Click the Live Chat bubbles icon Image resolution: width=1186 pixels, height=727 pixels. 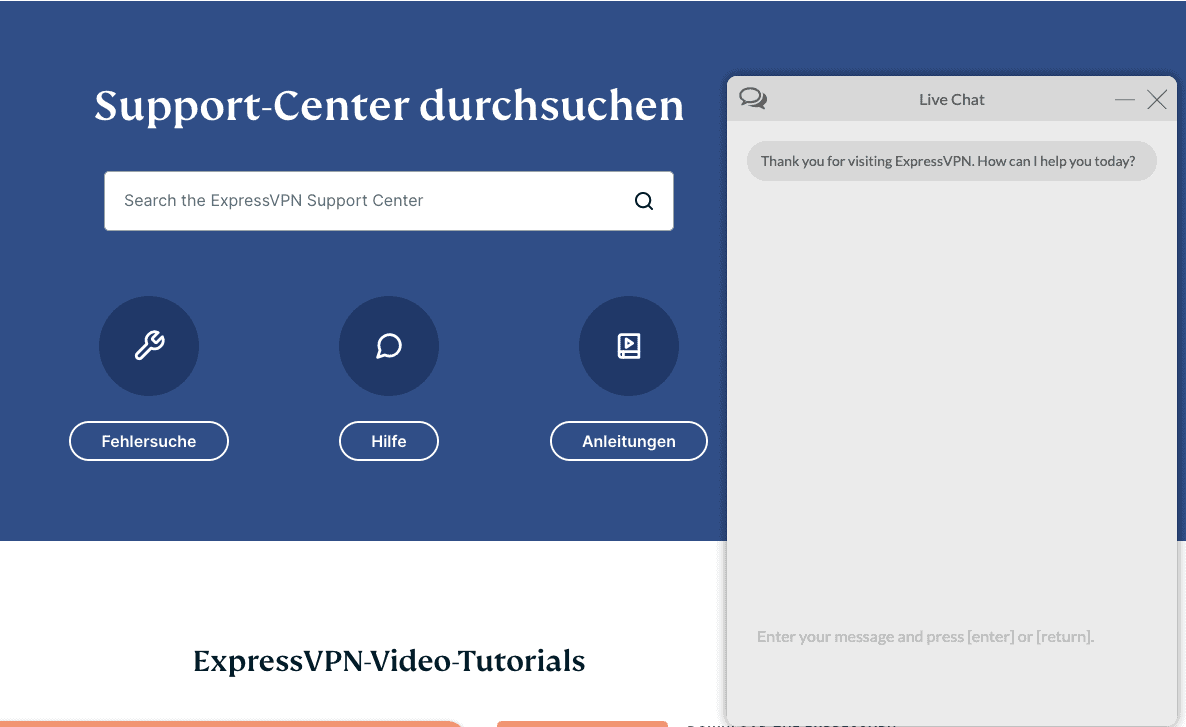753,98
